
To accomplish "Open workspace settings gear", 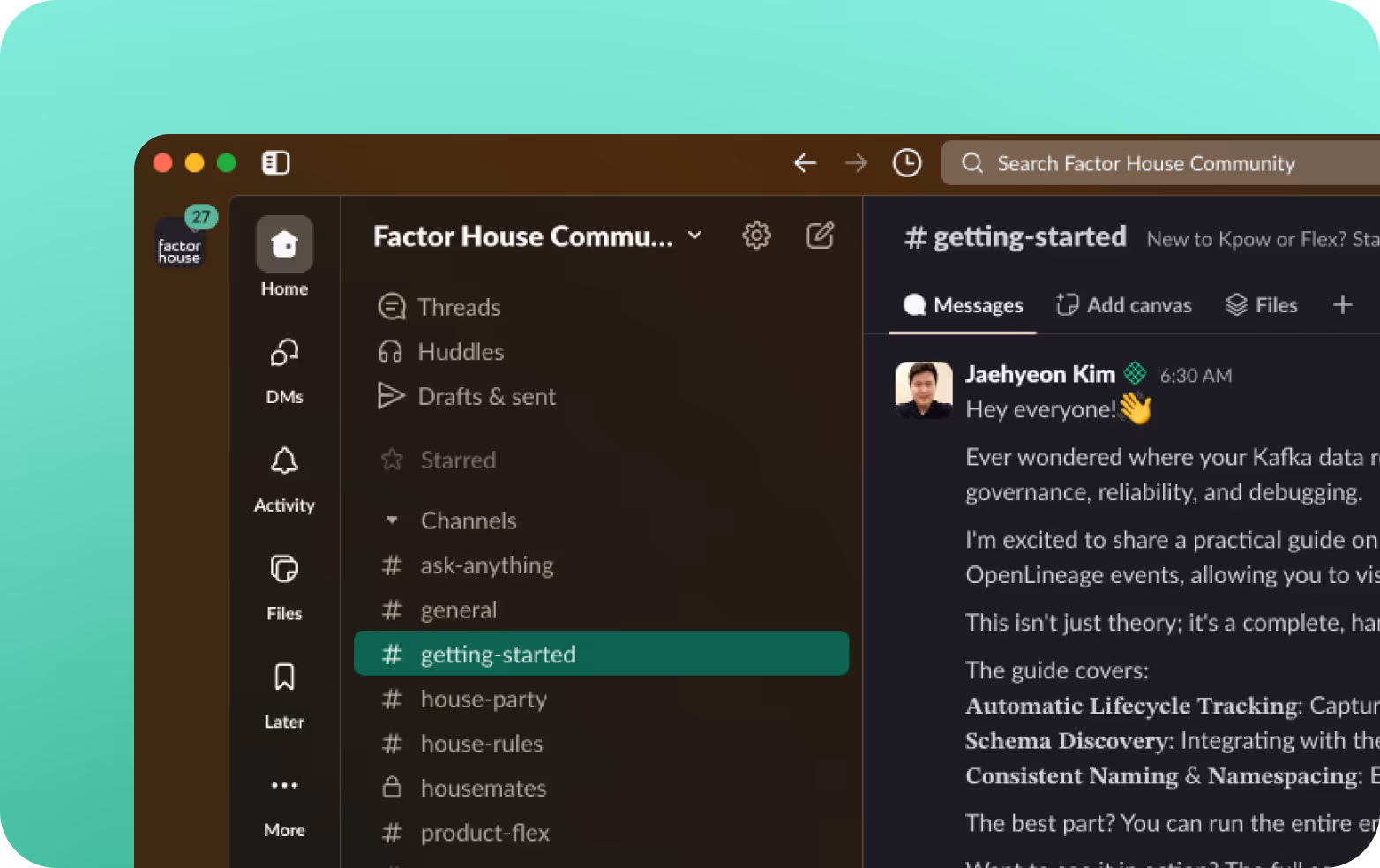I will (756, 236).
